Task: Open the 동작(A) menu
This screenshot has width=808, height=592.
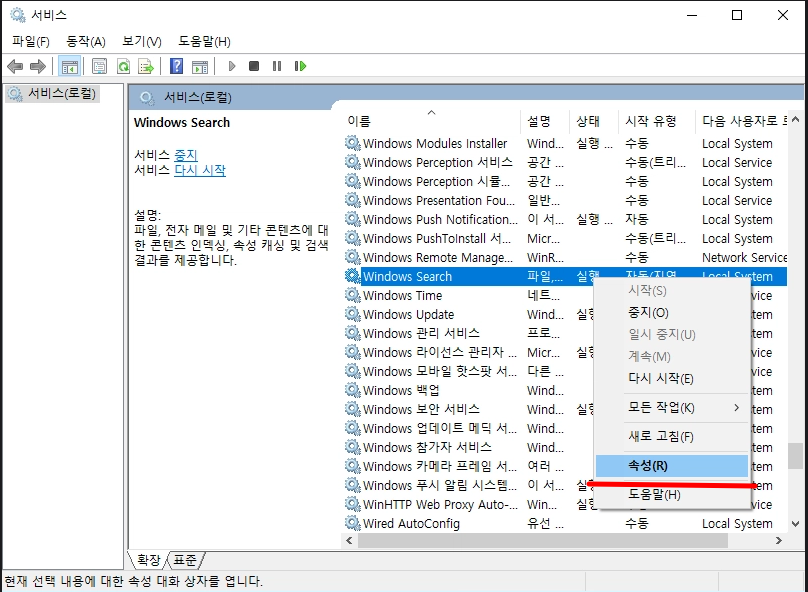Action: (86, 41)
